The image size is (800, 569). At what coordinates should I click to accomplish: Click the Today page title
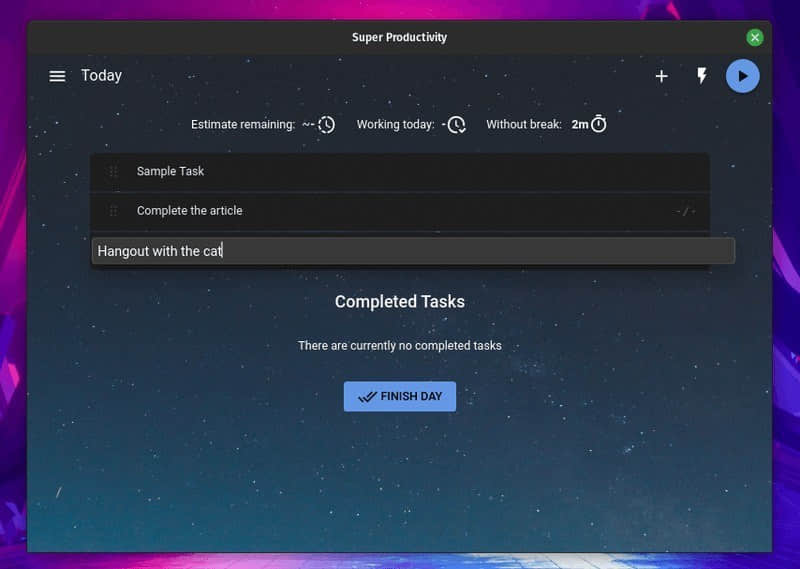pyautogui.click(x=102, y=76)
